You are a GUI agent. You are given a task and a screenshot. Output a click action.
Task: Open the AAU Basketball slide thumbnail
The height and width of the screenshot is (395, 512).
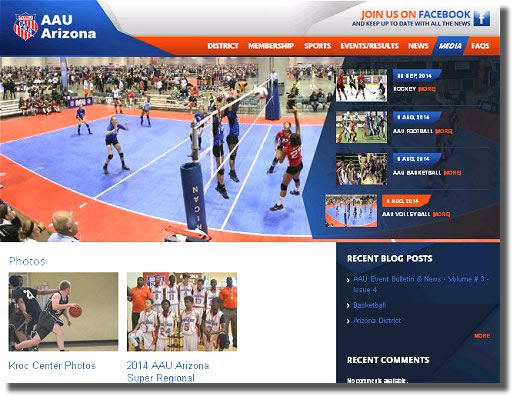[361, 169]
